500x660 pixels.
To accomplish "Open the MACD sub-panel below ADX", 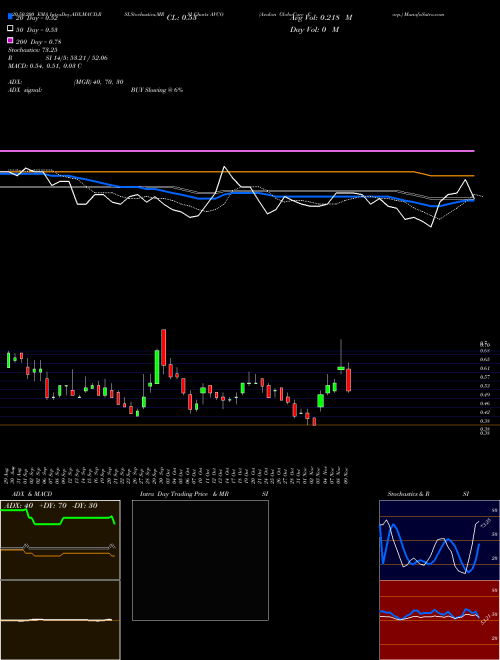I will coord(60,620).
